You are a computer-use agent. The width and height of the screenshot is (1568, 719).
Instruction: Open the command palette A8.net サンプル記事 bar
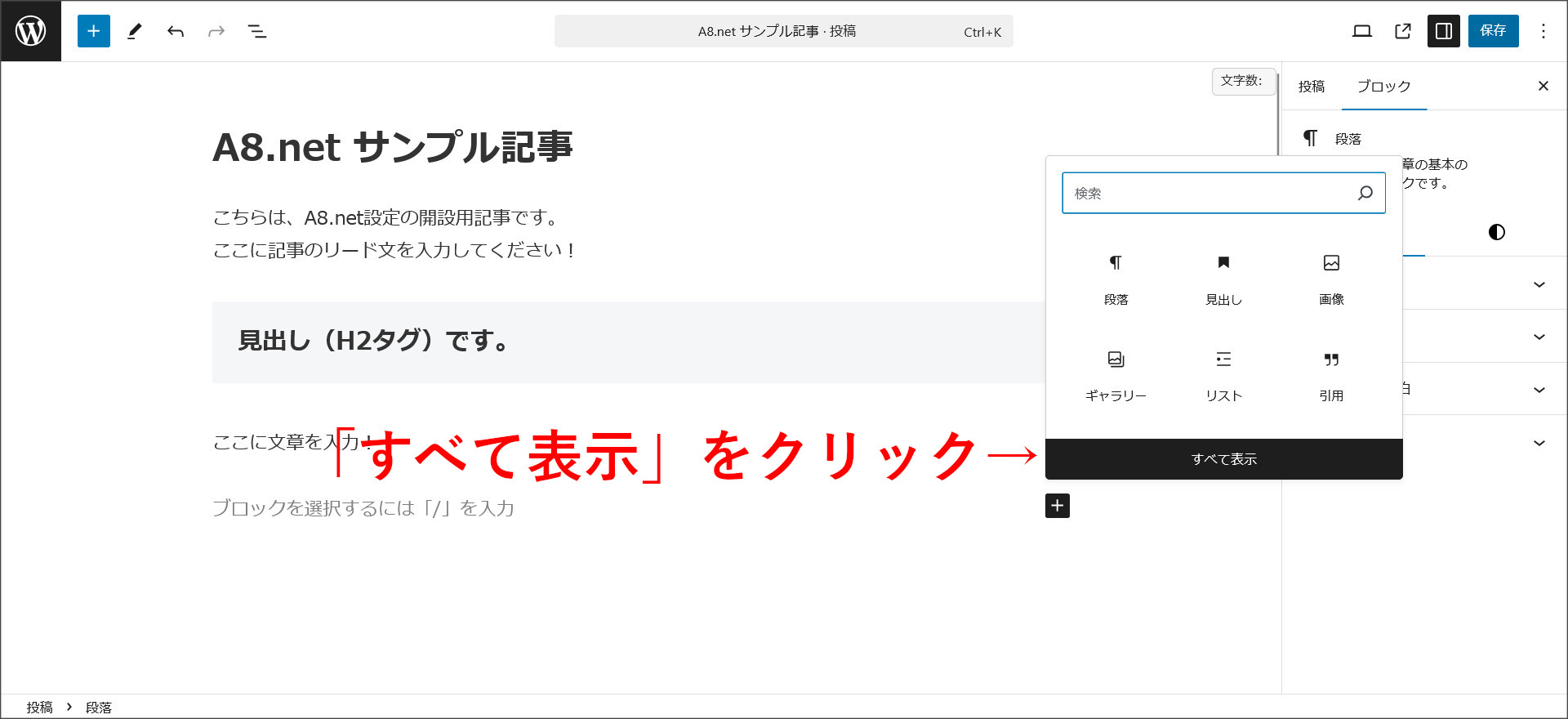coord(784,31)
